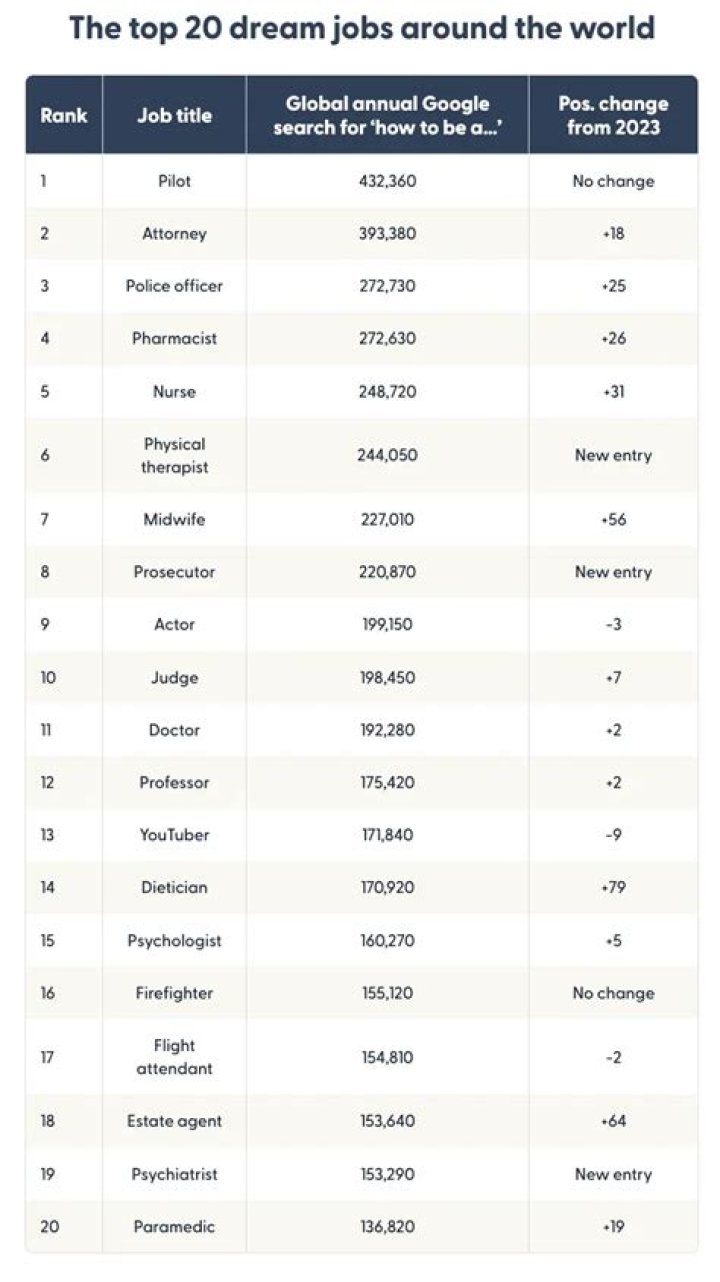Select the 'Psychiatrist' job title cell
Viewport: 720px width, 1282px height.
tap(174, 1174)
